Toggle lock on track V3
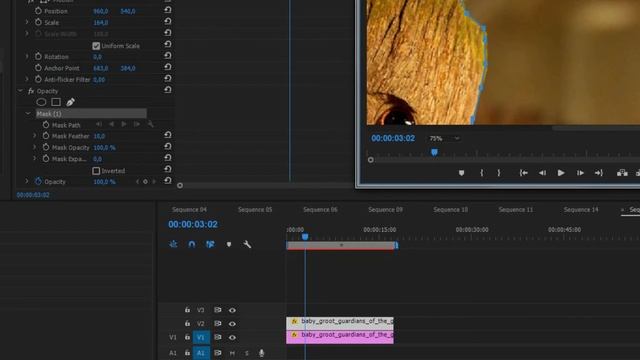Viewport: 640px width, 360px height. tap(187, 310)
